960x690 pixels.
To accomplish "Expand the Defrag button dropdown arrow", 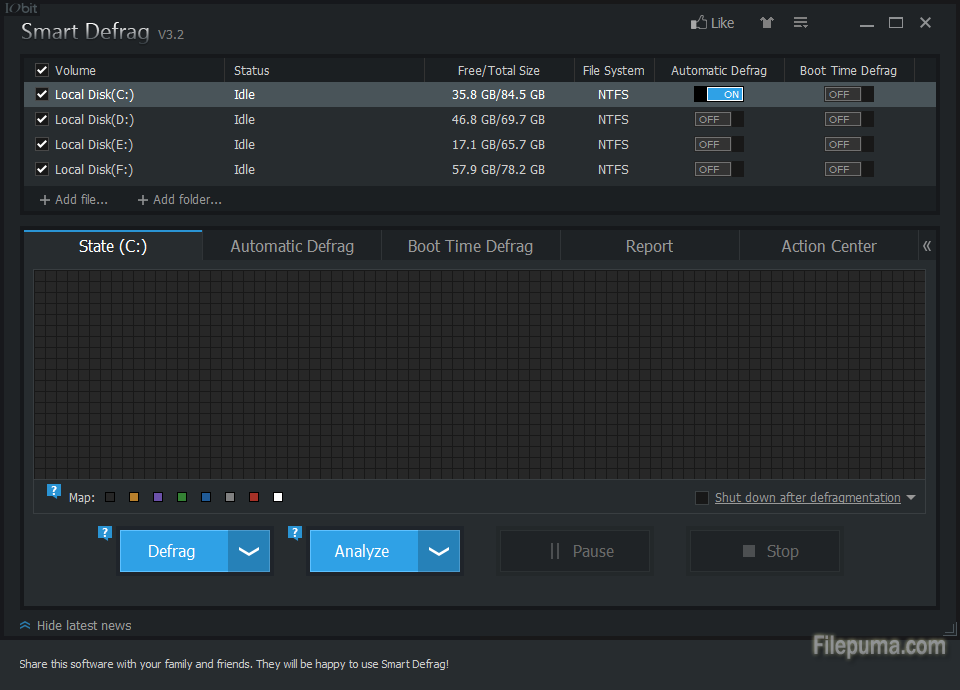I will click(249, 552).
